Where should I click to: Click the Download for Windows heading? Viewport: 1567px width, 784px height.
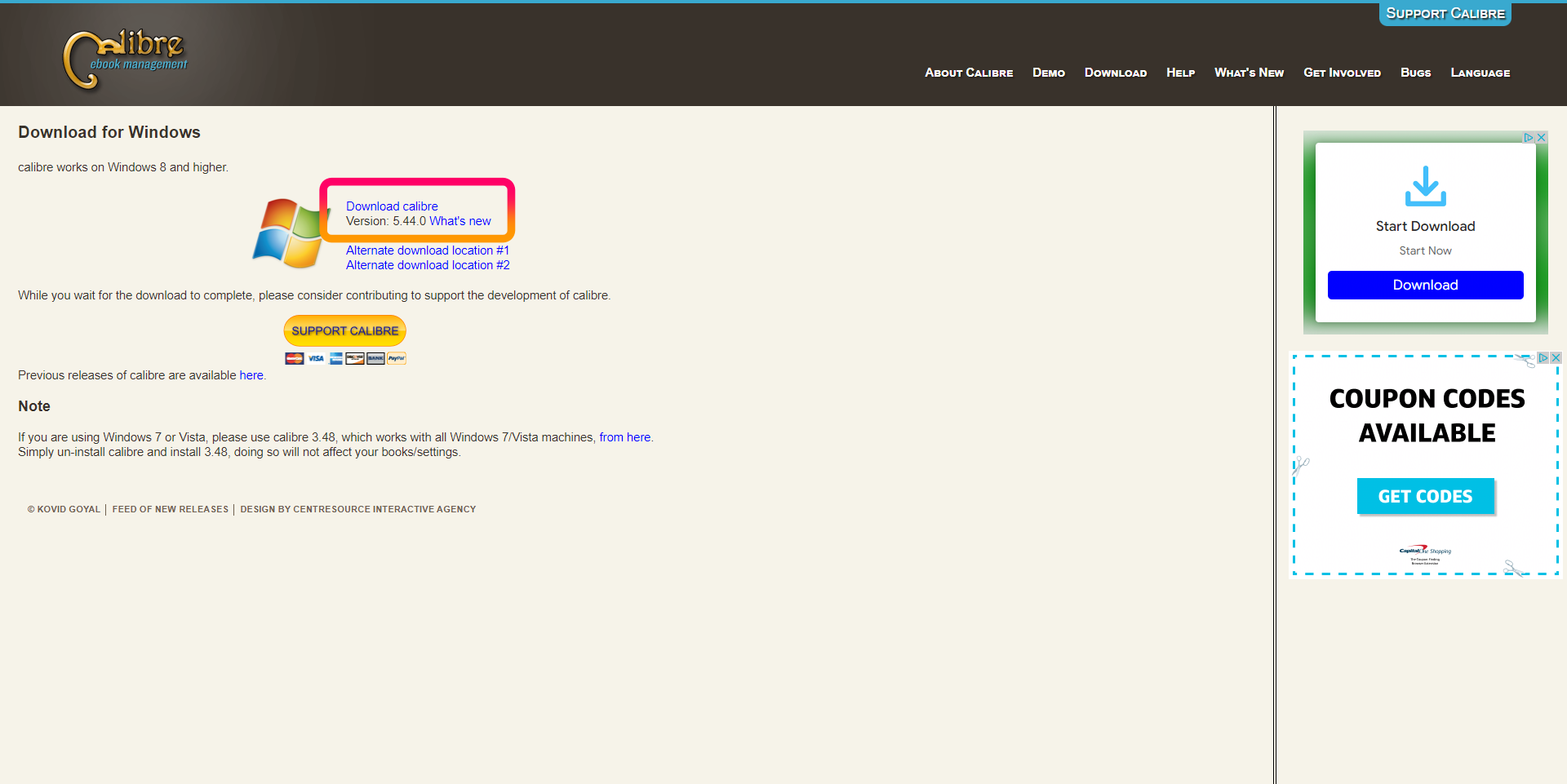tap(109, 132)
